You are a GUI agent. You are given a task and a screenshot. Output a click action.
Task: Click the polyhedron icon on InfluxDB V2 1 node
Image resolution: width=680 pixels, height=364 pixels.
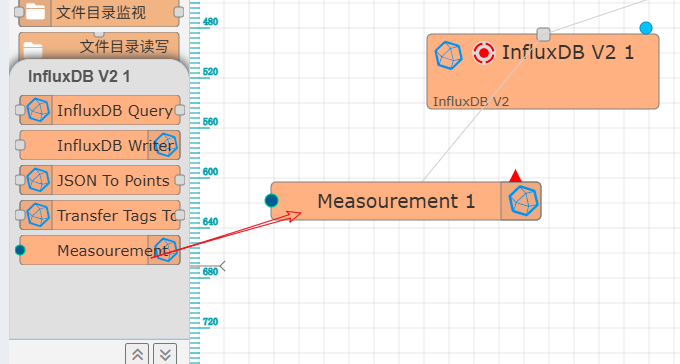pyautogui.click(x=448, y=55)
